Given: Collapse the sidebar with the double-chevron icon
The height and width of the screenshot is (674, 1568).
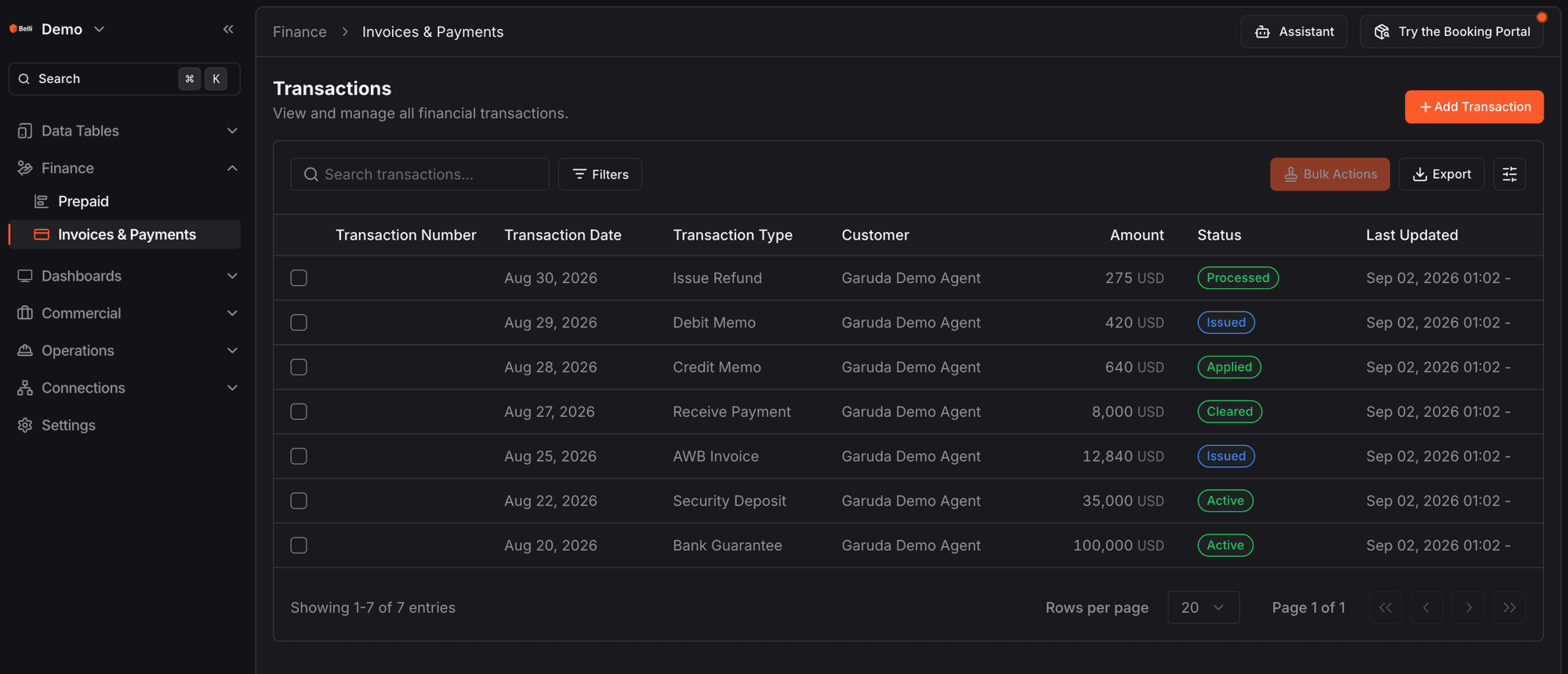Looking at the screenshot, I should [228, 29].
